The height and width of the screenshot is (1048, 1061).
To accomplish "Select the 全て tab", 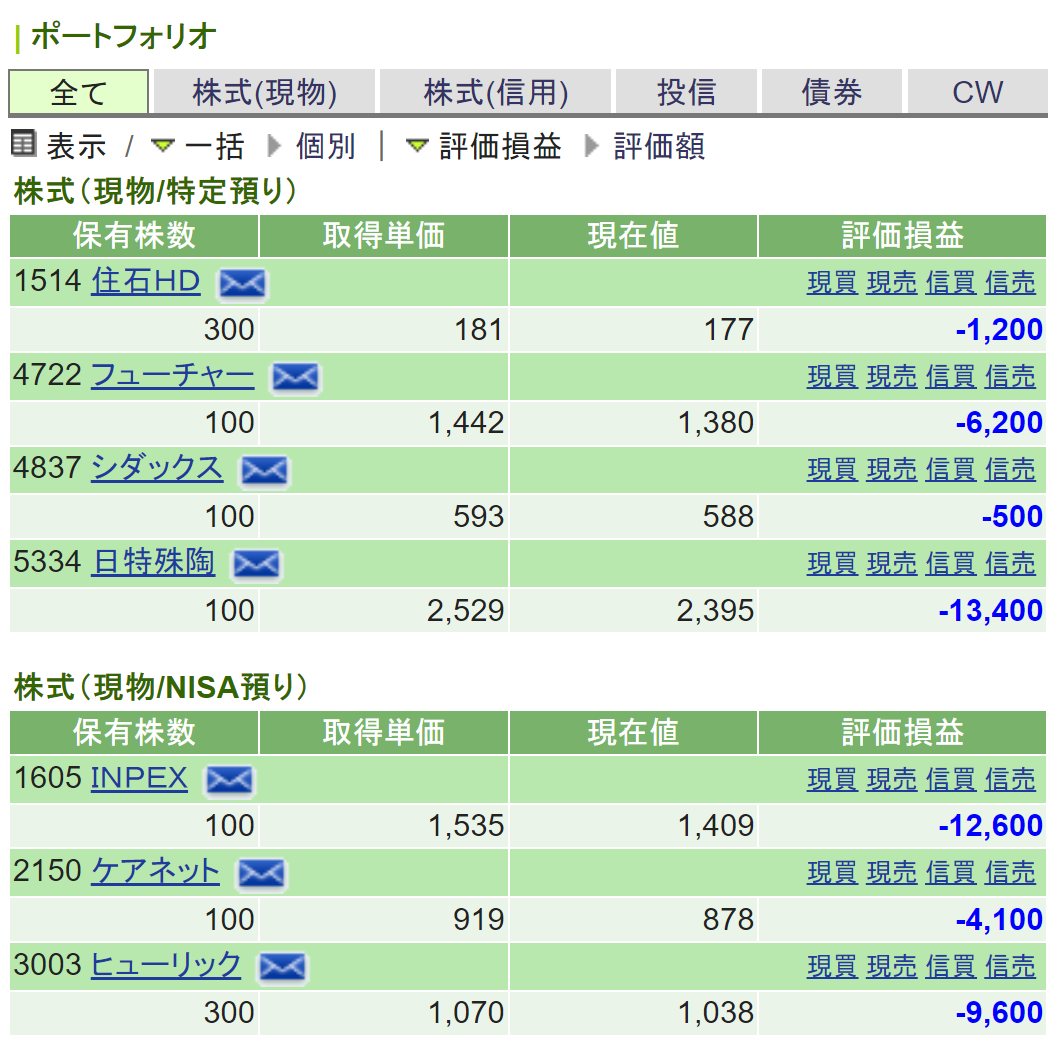I will [78, 92].
